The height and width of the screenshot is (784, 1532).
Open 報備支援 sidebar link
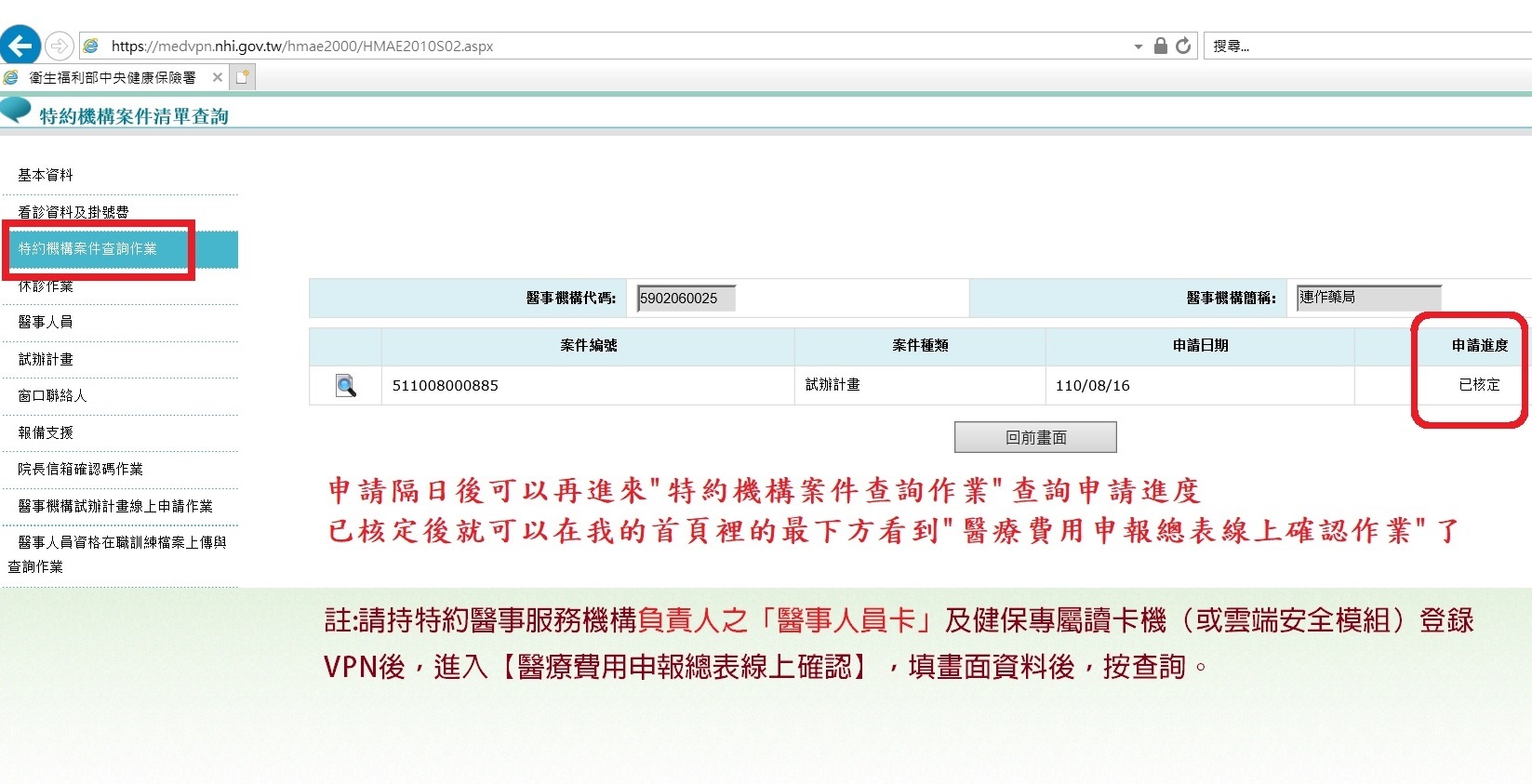click(46, 432)
